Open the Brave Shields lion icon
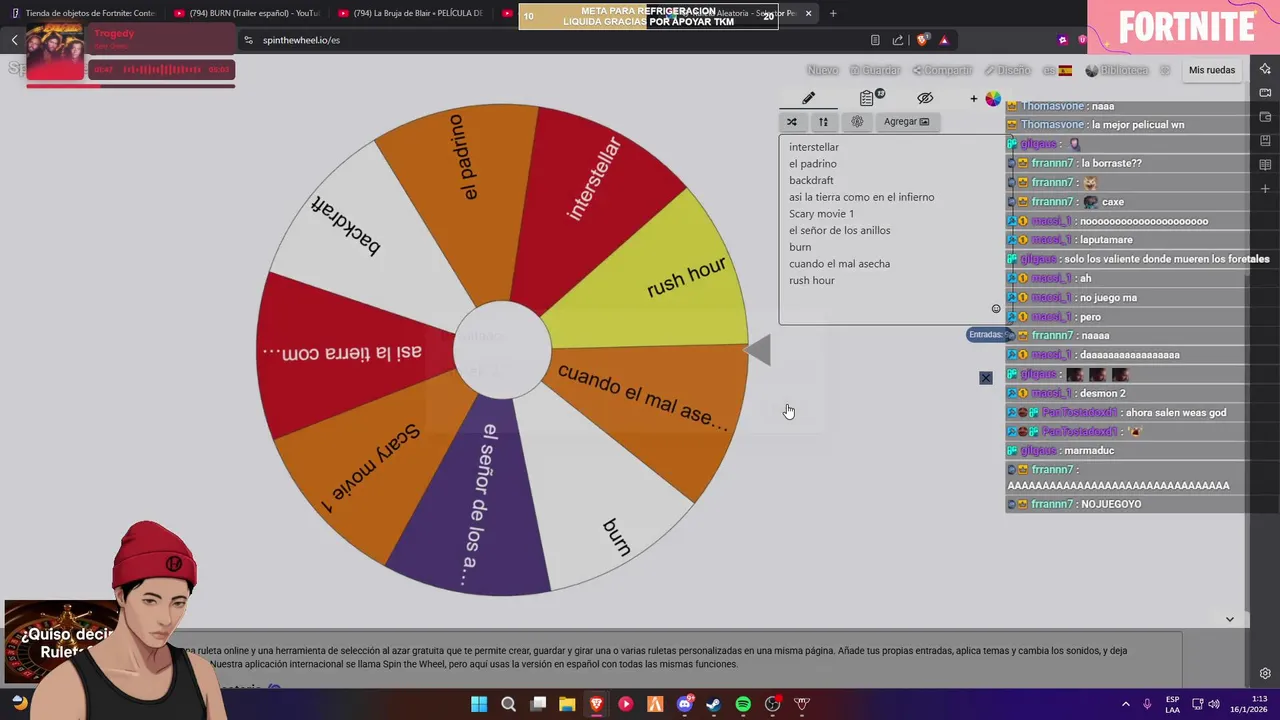This screenshot has height=720, width=1280. (923, 39)
